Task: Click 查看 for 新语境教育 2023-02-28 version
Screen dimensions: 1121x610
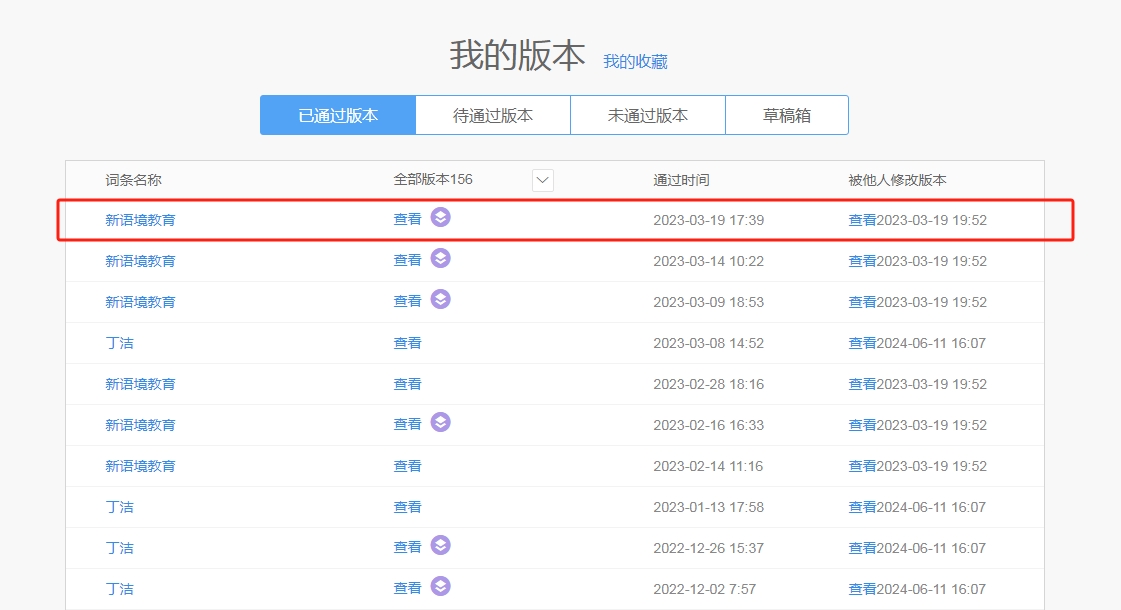Action: point(407,382)
